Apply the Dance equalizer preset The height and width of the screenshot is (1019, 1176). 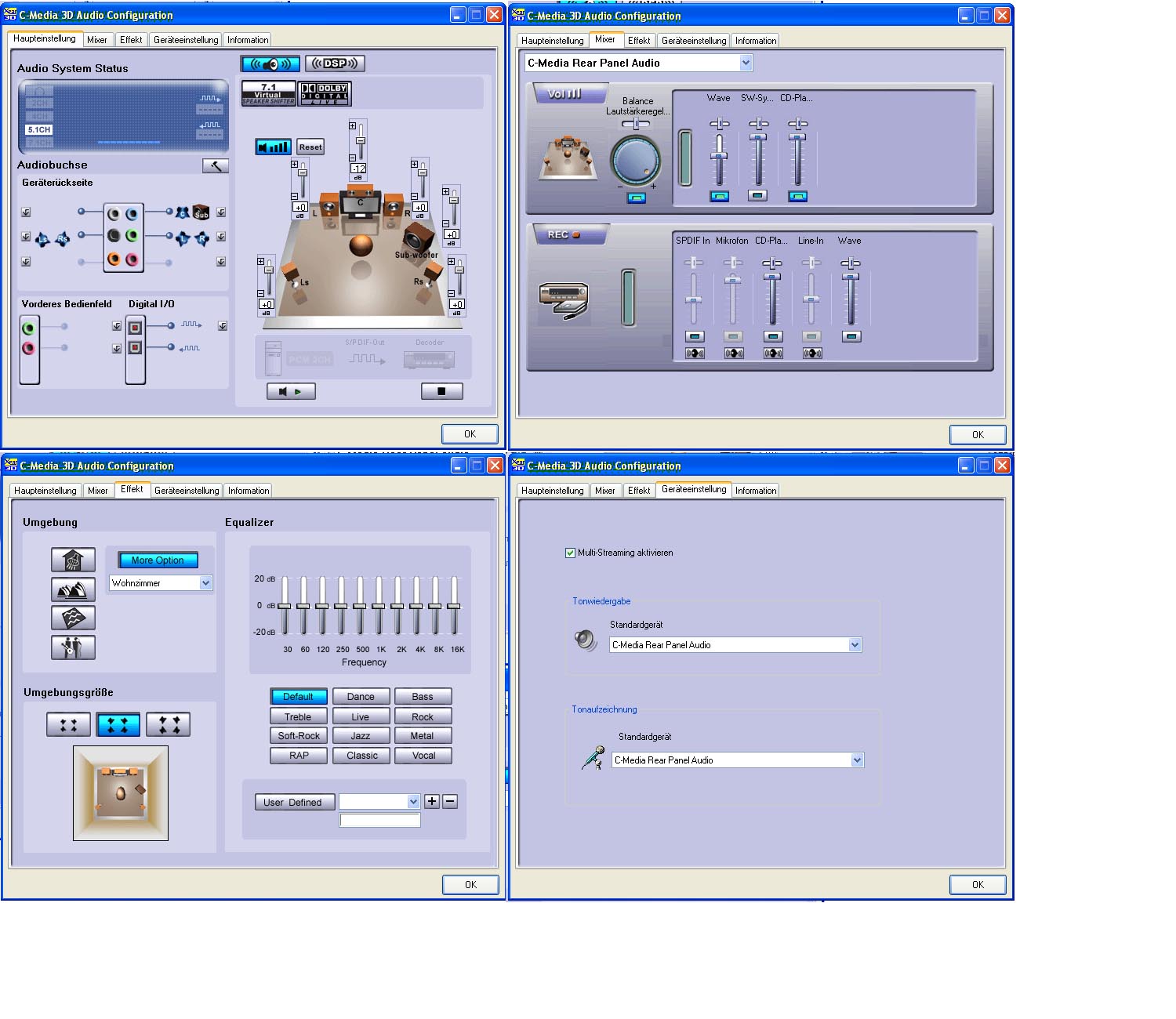click(361, 697)
